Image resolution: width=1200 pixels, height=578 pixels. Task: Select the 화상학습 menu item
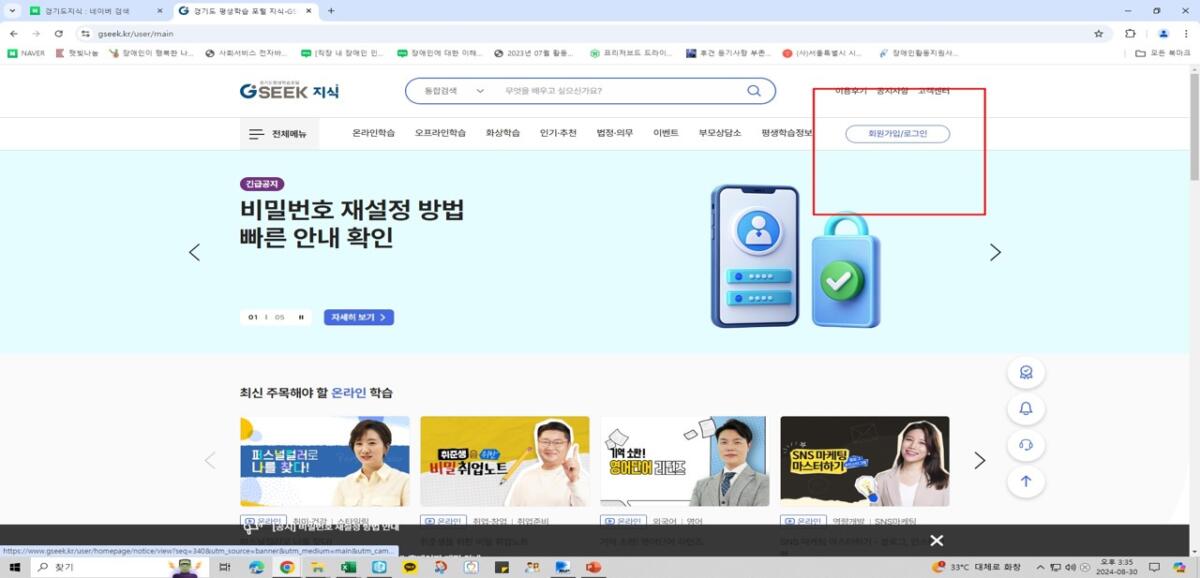(x=503, y=133)
